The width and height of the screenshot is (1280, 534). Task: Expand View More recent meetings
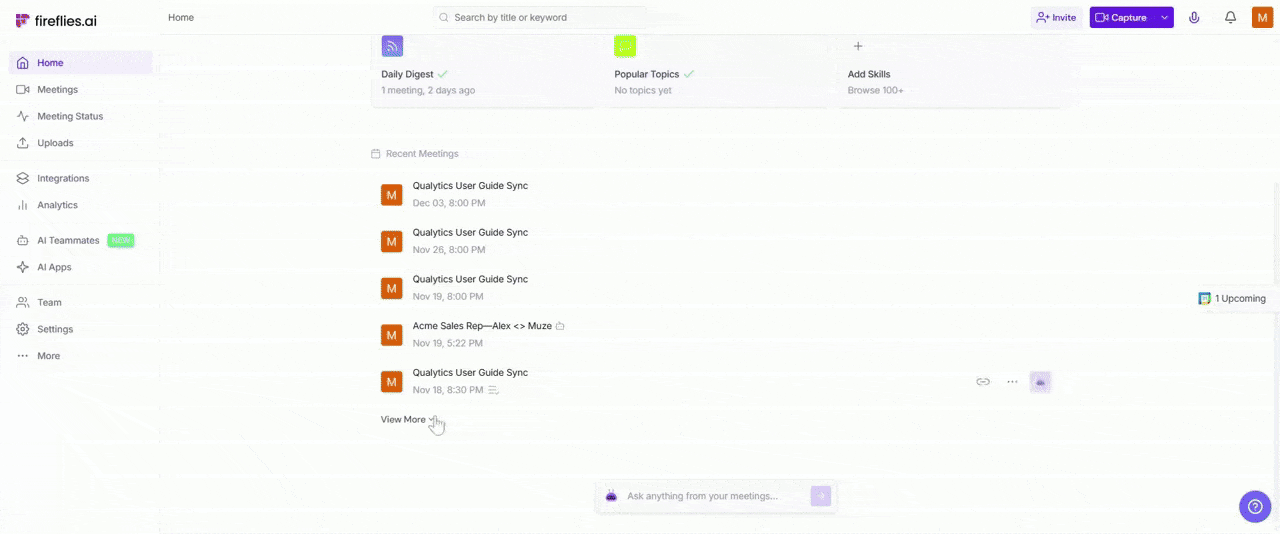coord(408,420)
